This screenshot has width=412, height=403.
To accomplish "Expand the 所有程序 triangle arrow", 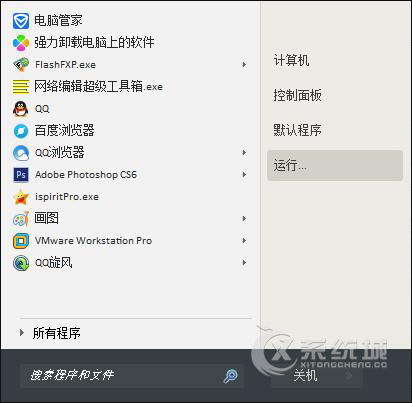I will tap(22, 333).
